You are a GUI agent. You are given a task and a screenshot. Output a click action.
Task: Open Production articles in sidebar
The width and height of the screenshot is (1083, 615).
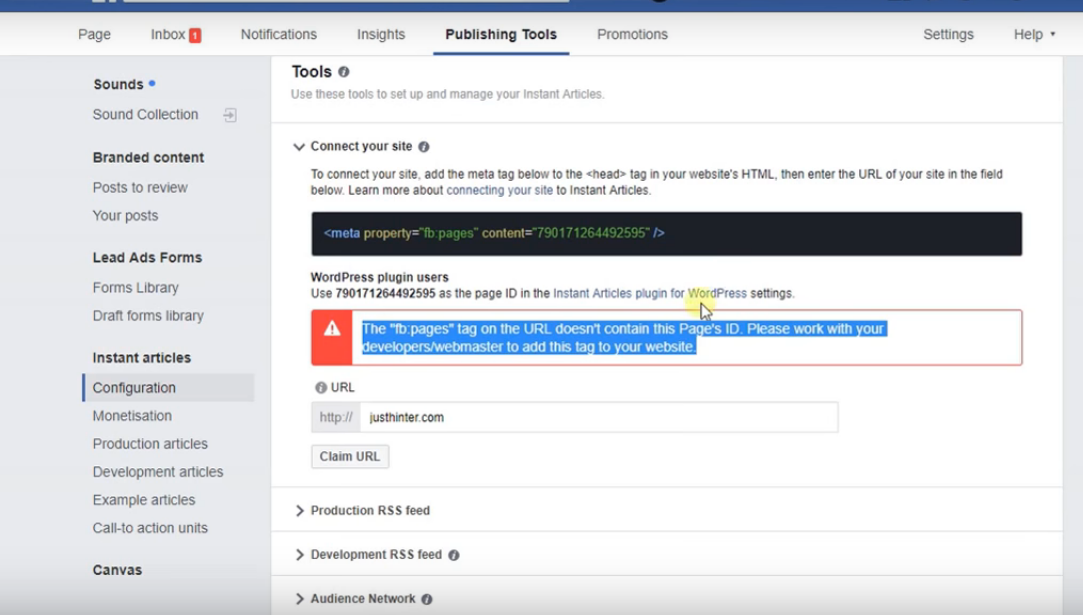[x=150, y=444]
